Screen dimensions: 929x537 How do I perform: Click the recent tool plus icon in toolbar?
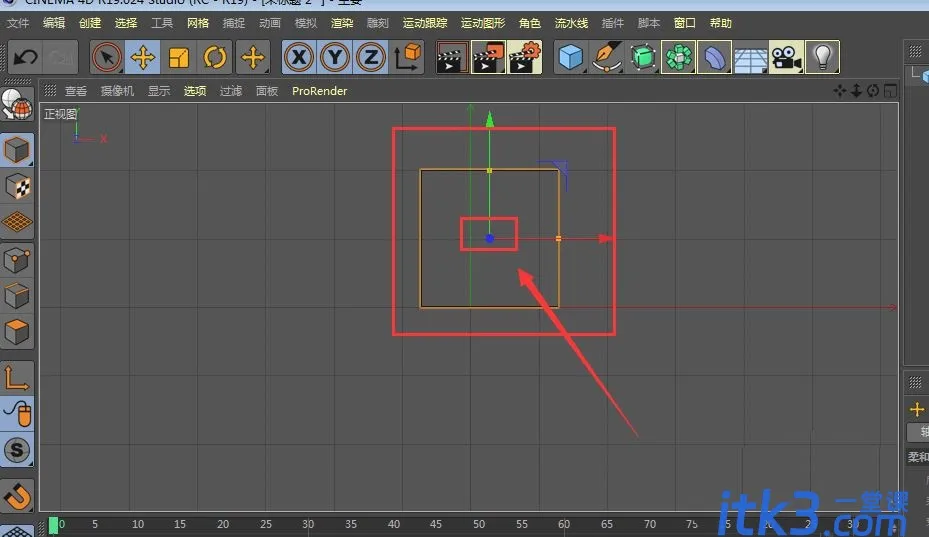253,57
